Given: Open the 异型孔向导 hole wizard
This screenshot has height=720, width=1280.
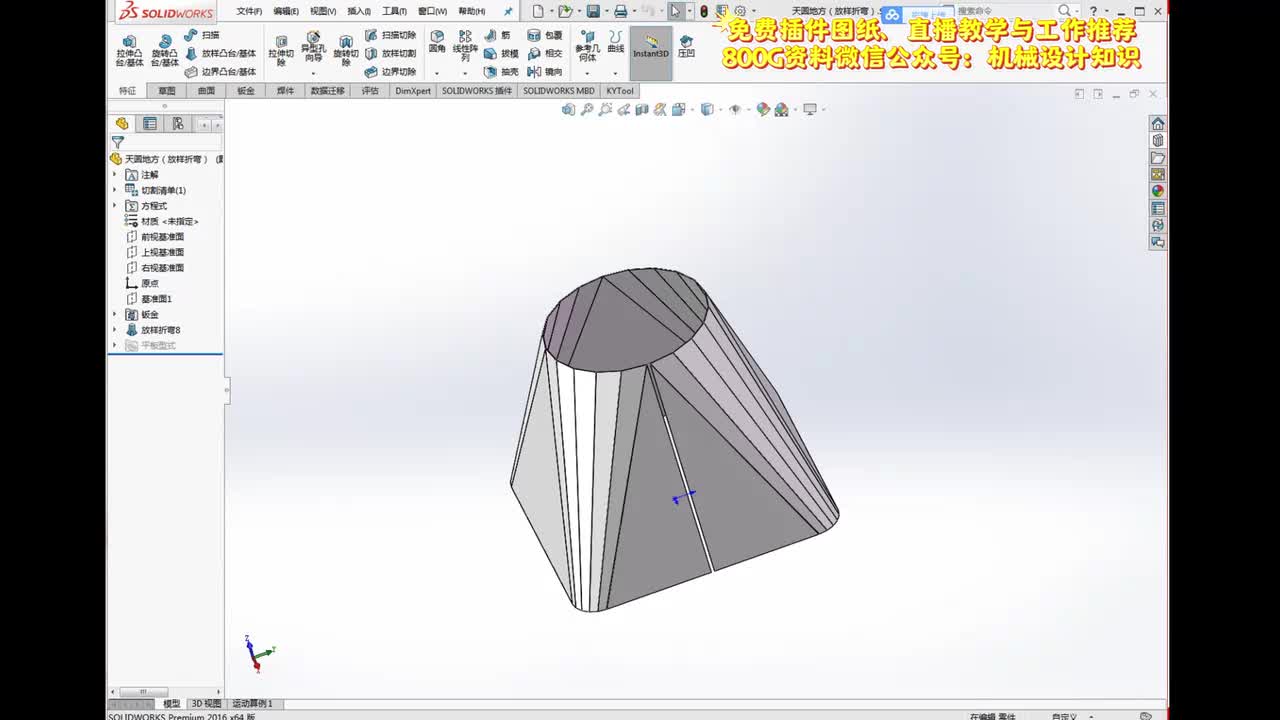Looking at the screenshot, I should [x=313, y=47].
